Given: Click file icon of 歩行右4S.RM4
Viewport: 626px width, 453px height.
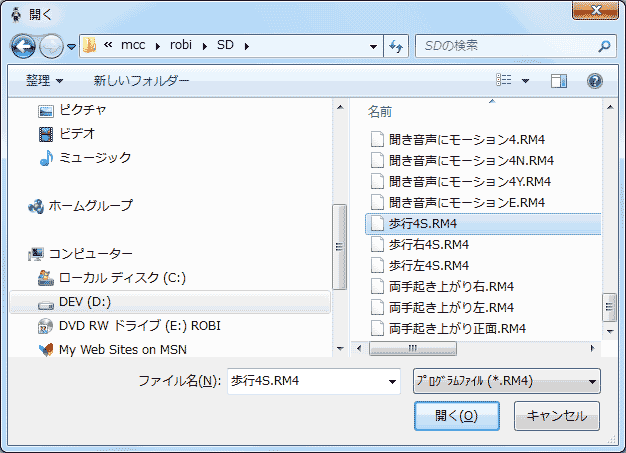Looking at the screenshot, I should pyautogui.click(x=377, y=244).
